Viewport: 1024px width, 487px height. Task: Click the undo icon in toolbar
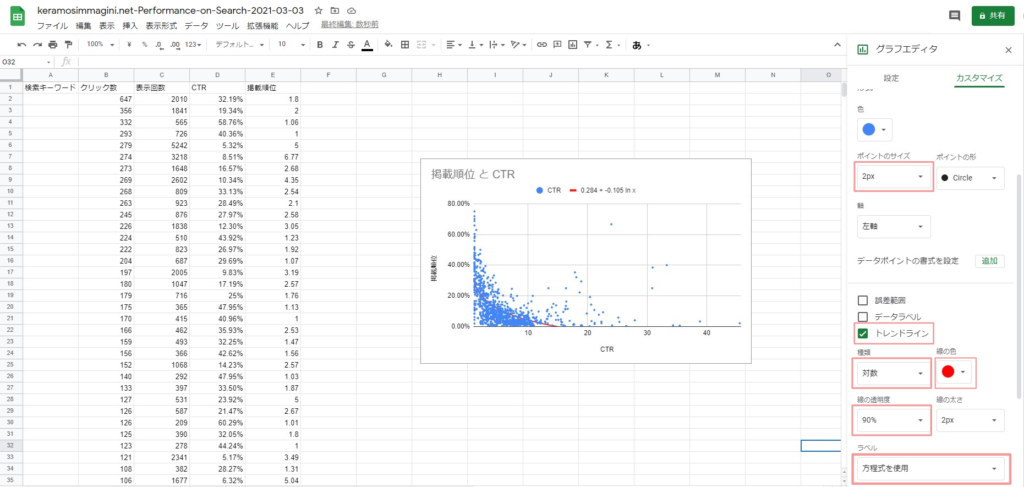[x=24, y=44]
